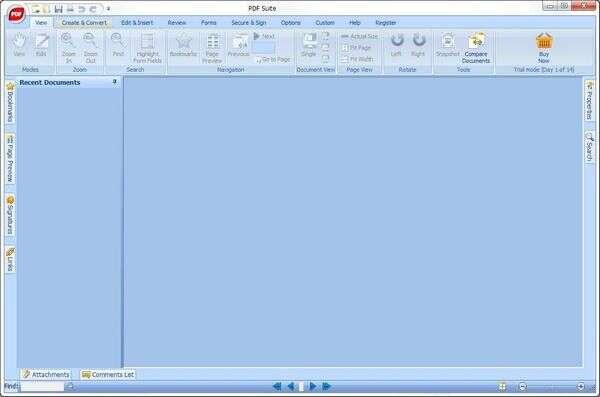Viewport: 600px width, 397px height.
Task: Jump to first page in status bar
Action: point(277,387)
